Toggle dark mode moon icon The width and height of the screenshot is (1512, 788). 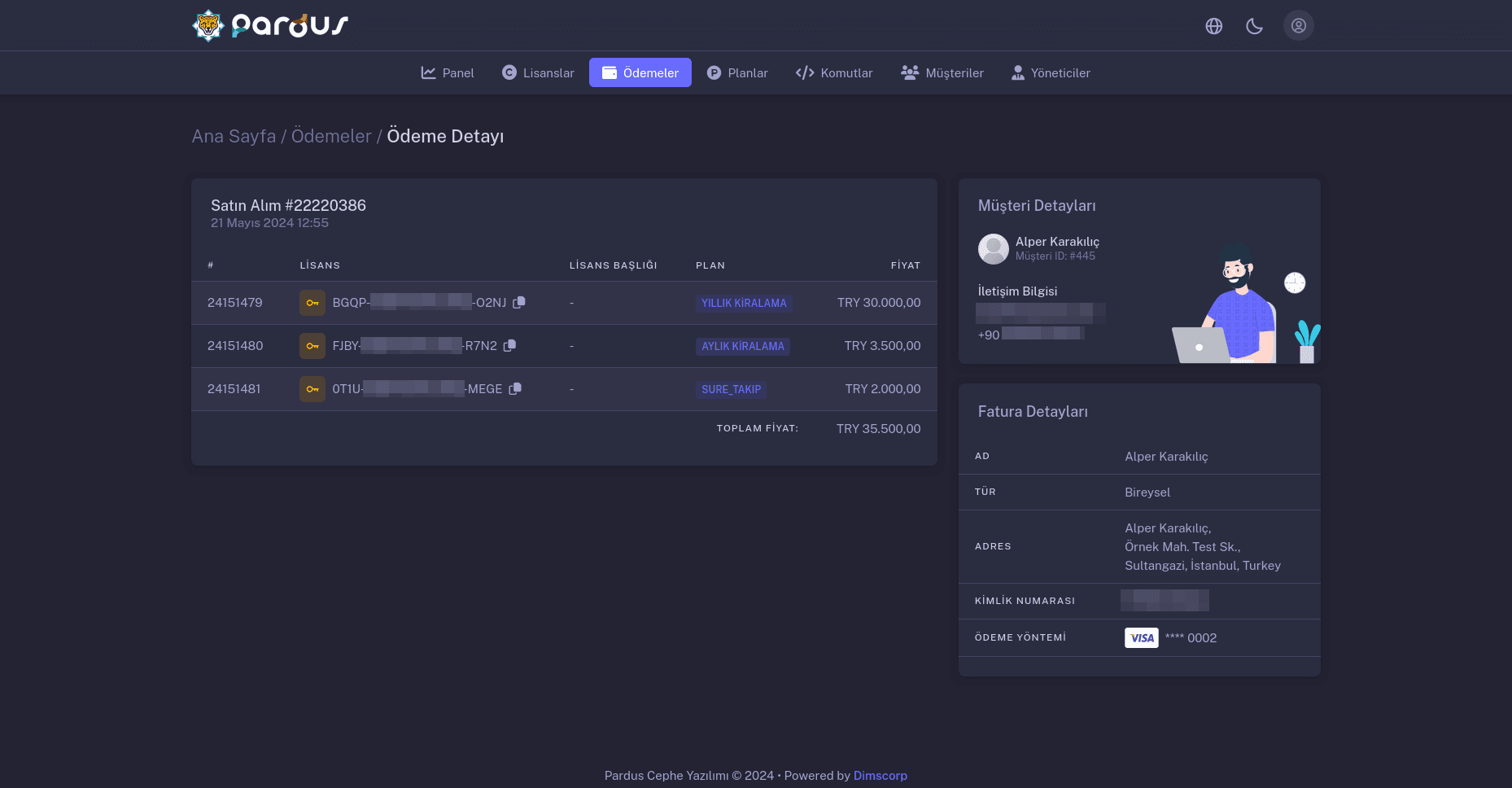(x=1254, y=26)
